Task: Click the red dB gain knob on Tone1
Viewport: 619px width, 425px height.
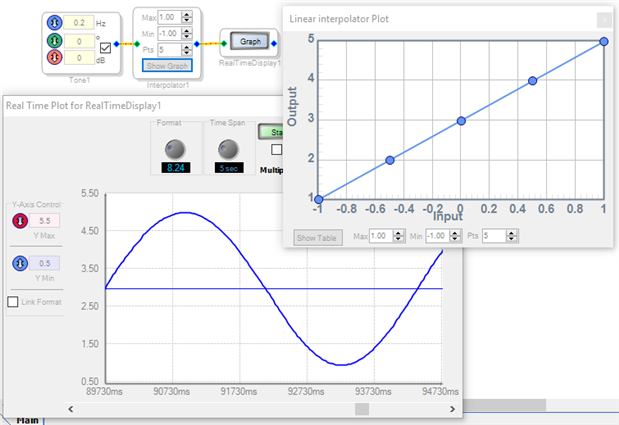Action: pos(54,58)
